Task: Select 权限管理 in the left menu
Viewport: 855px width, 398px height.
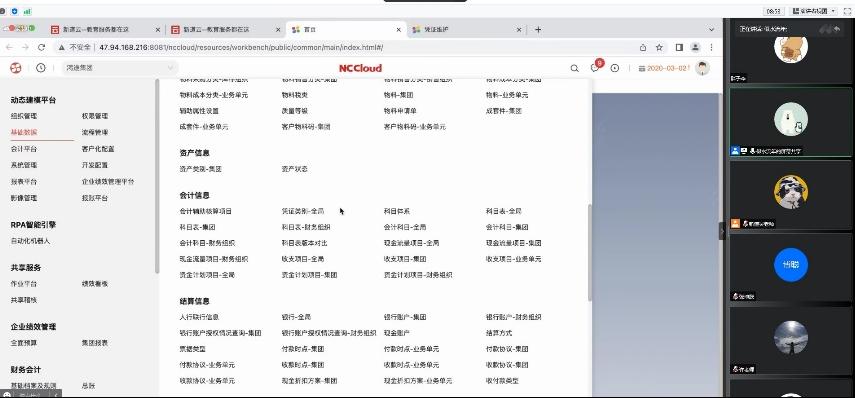Action: [95, 116]
